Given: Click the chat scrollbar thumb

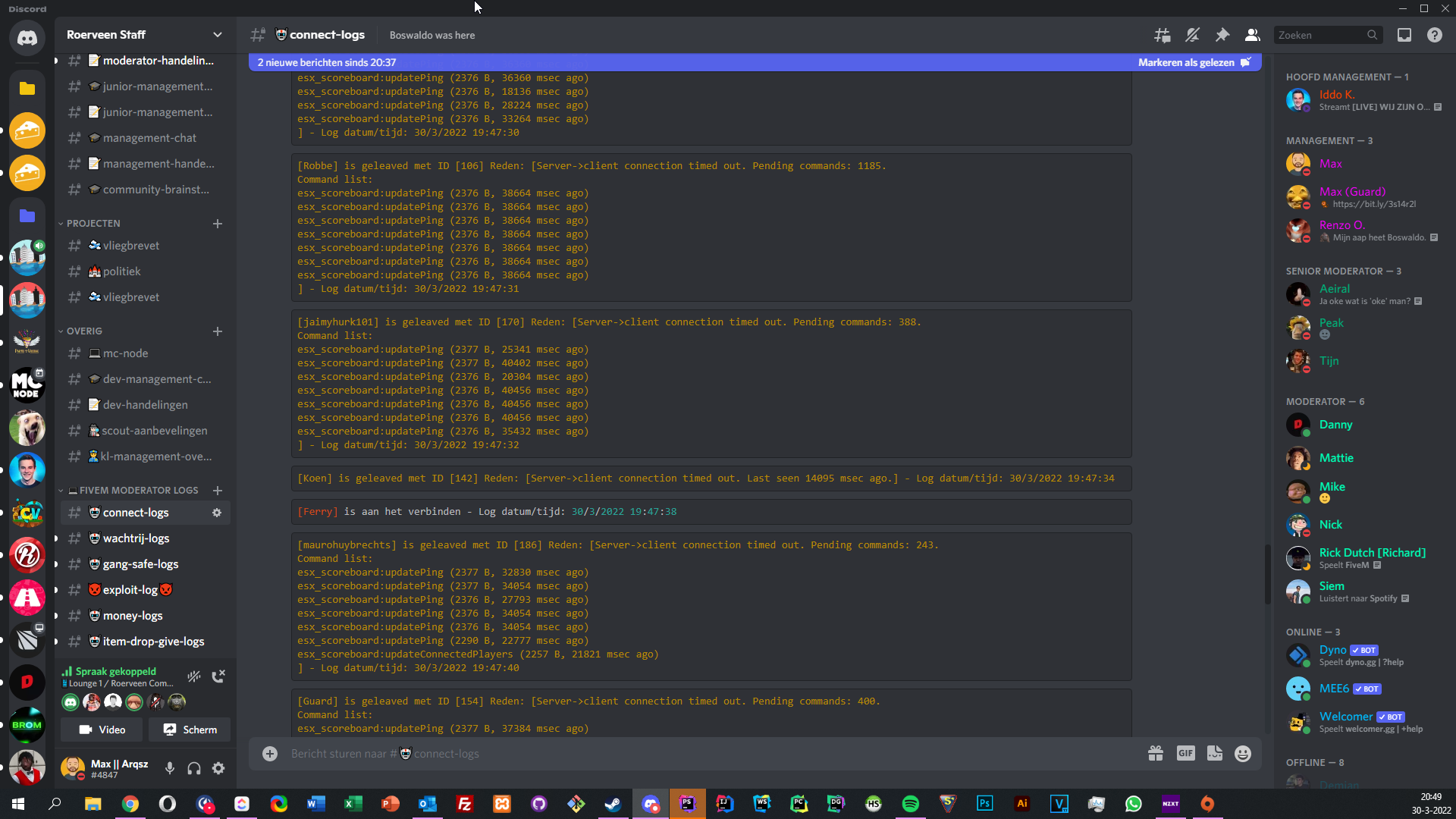Looking at the screenshot, I should [x=1267, y=574].
